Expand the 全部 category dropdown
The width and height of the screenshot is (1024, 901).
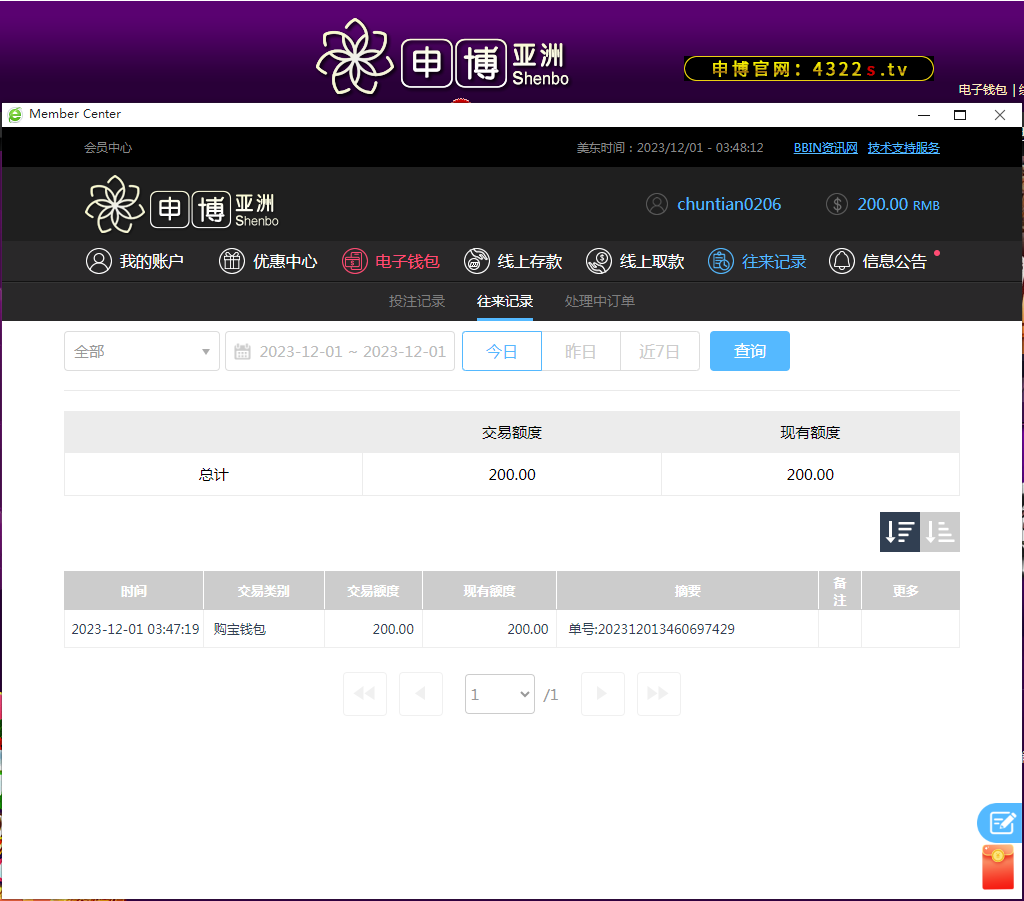click(142, 351)
